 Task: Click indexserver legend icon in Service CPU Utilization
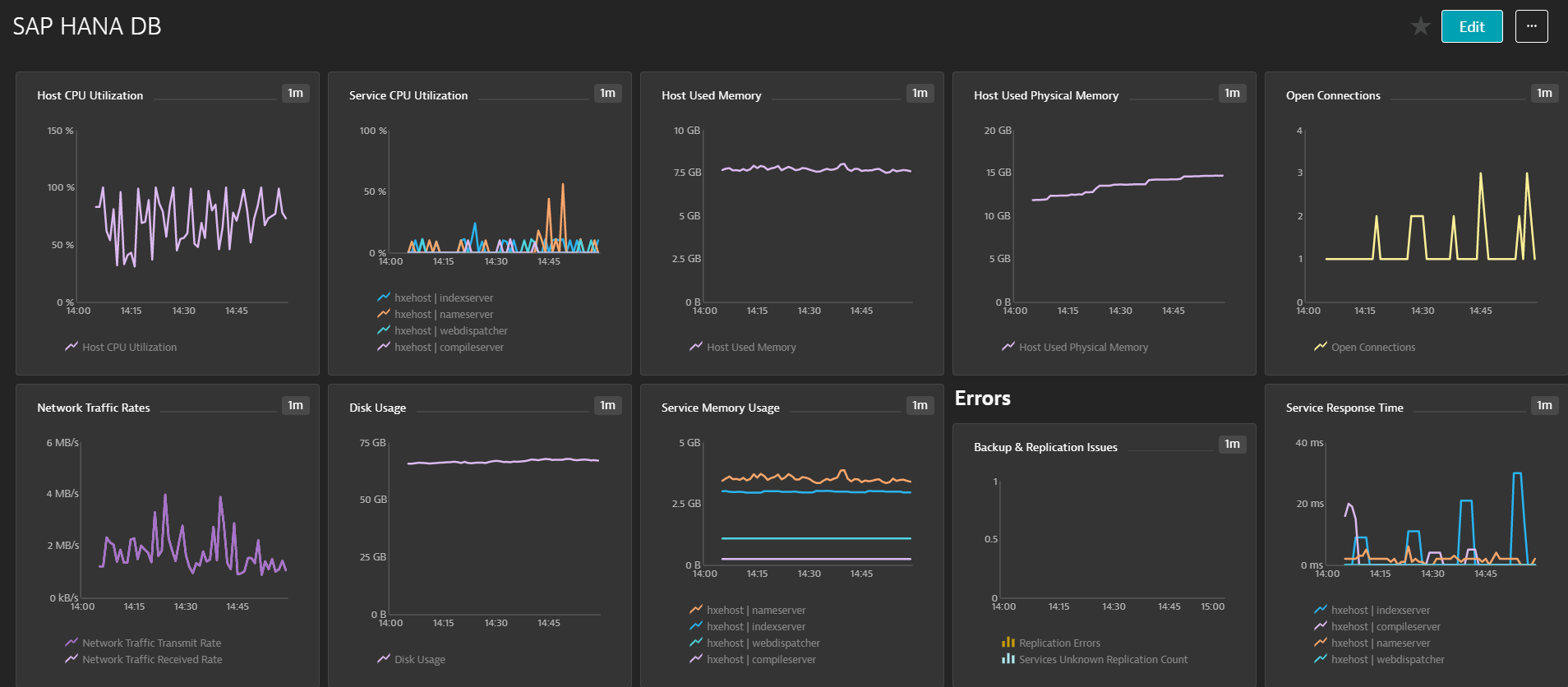pos(384,297)
